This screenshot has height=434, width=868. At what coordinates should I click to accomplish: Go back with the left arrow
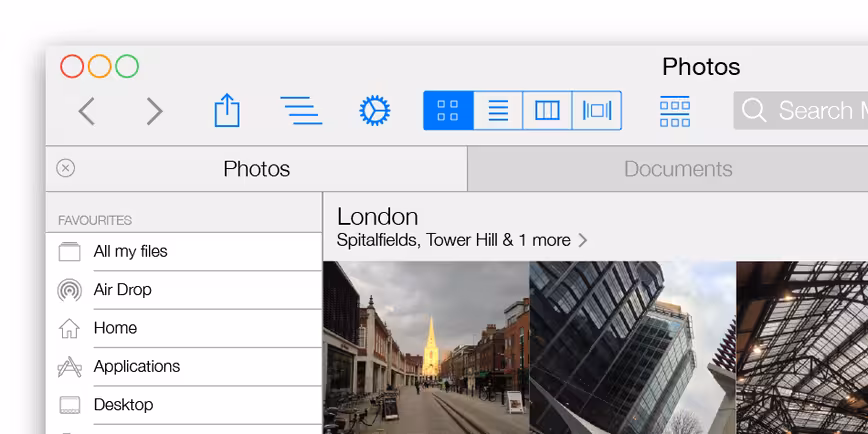(86, 111)
